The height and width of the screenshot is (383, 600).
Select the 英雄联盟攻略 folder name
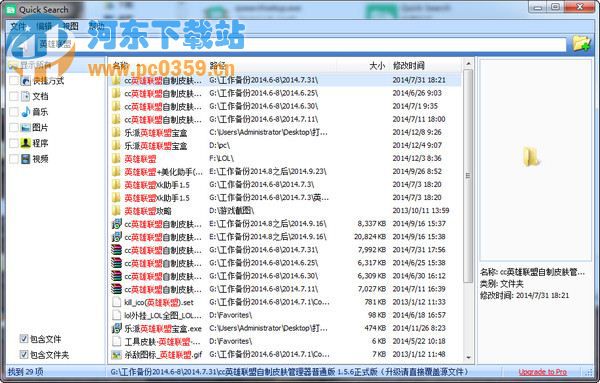tap(148, 211)
